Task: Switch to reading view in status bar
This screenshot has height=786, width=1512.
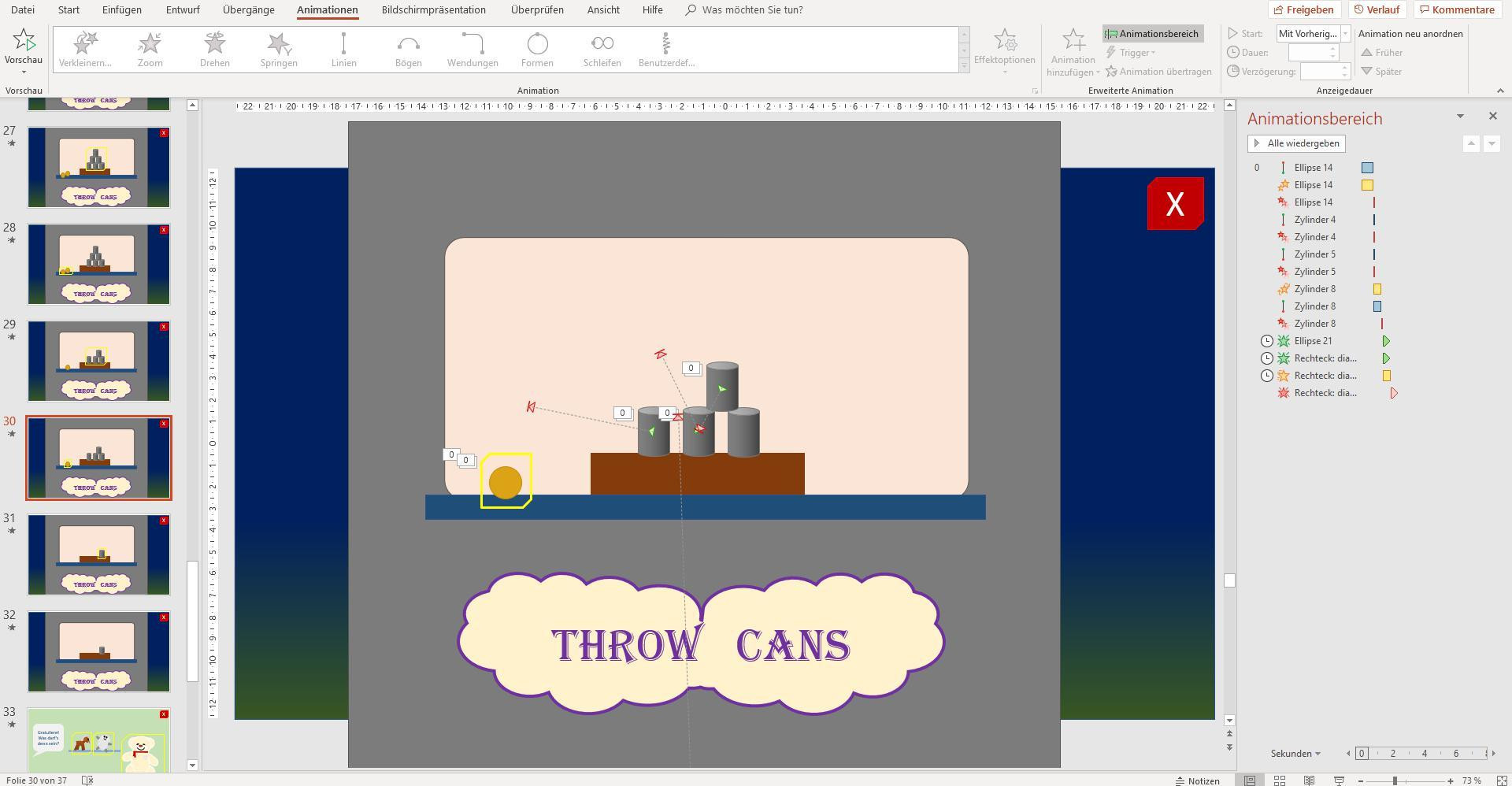Action: (x=1309, y=780)
